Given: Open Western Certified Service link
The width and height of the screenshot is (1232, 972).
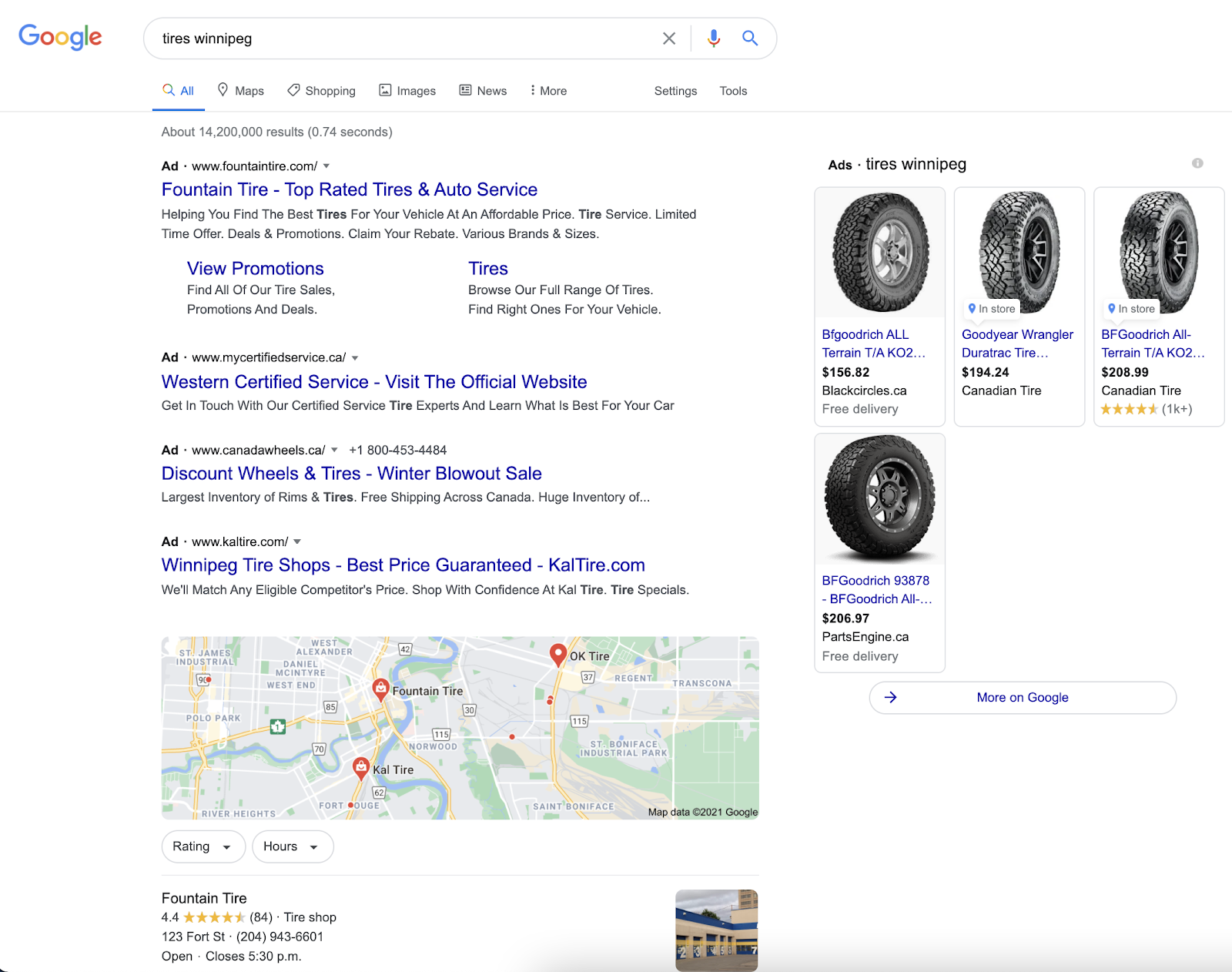Looking at the screenshot, I should pos(374,382).
